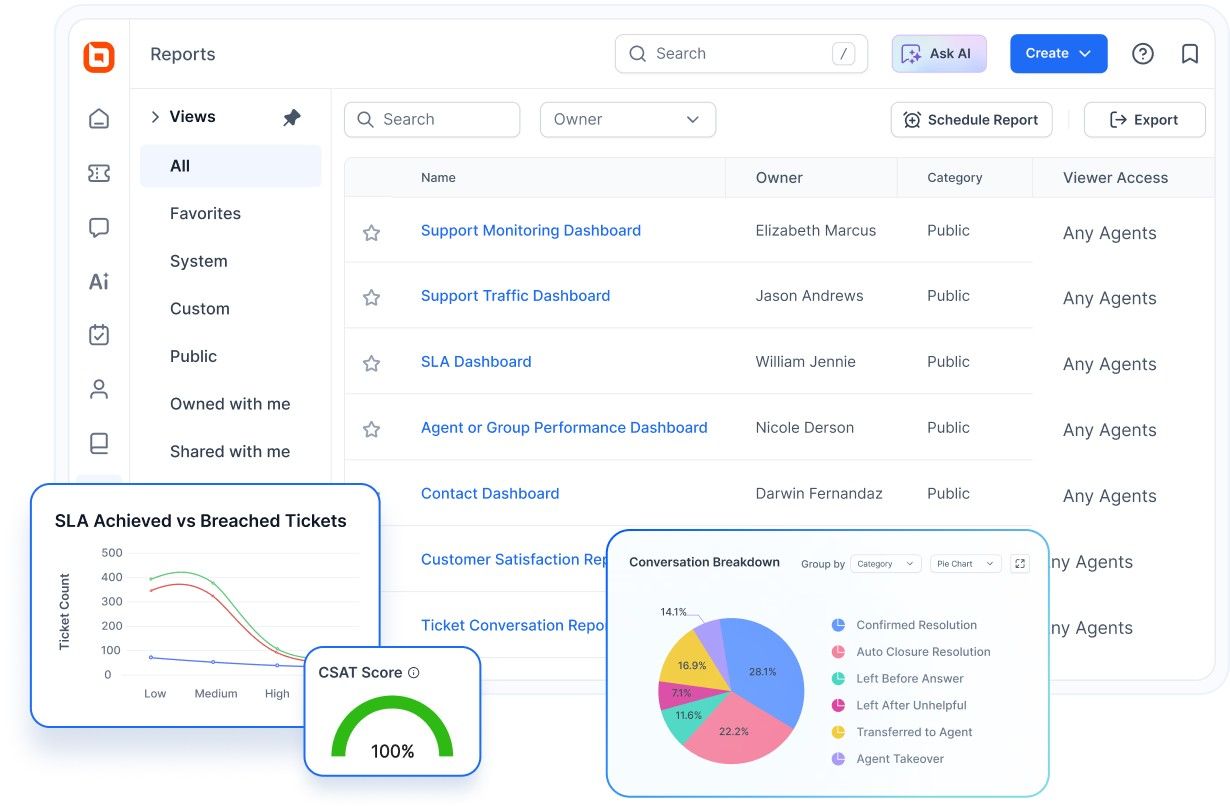Click the reports list Search field

click(432, 120)
